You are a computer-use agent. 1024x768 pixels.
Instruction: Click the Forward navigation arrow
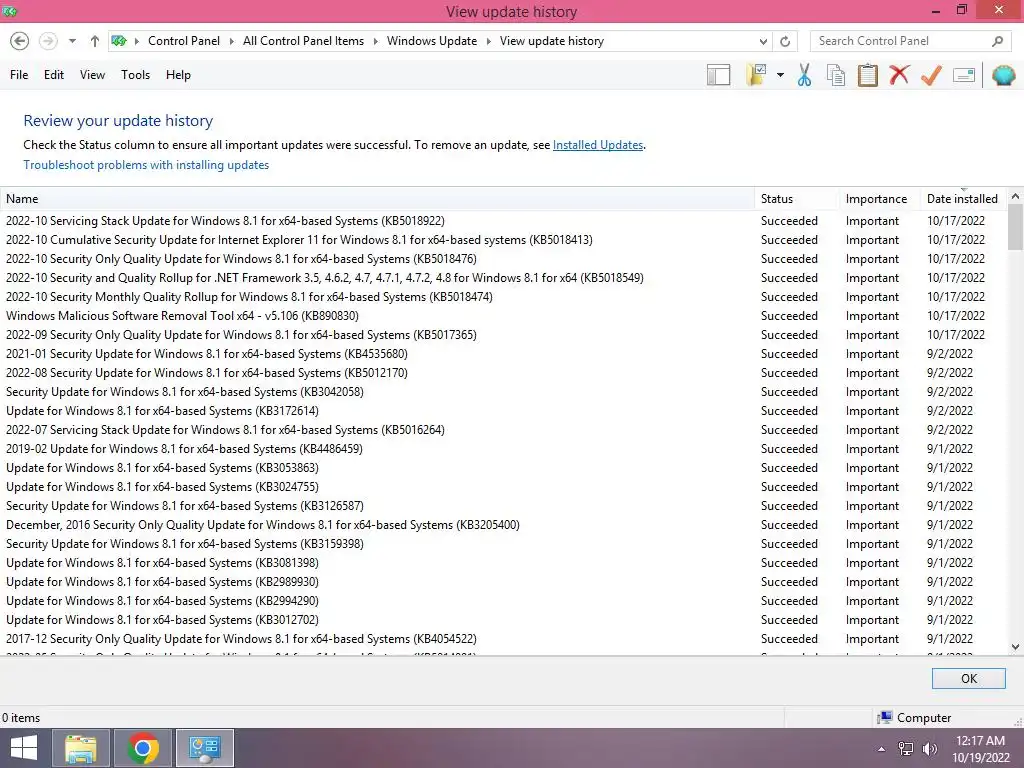48,41
